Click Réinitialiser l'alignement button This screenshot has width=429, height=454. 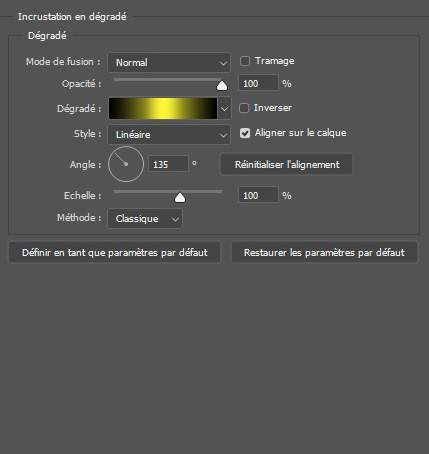(287, 164)
